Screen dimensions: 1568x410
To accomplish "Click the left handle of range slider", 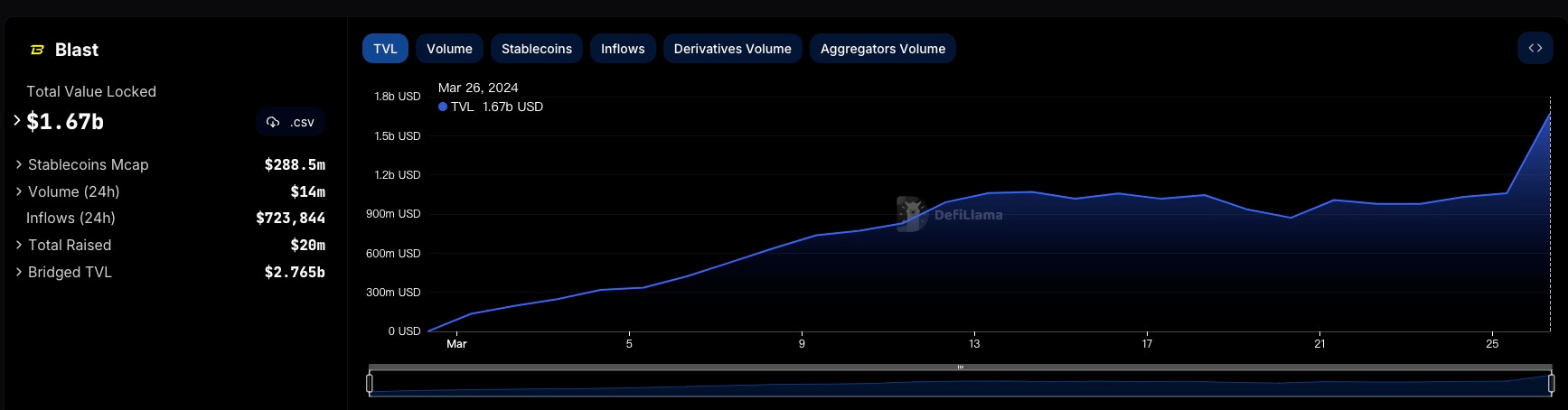I will 370,384.
